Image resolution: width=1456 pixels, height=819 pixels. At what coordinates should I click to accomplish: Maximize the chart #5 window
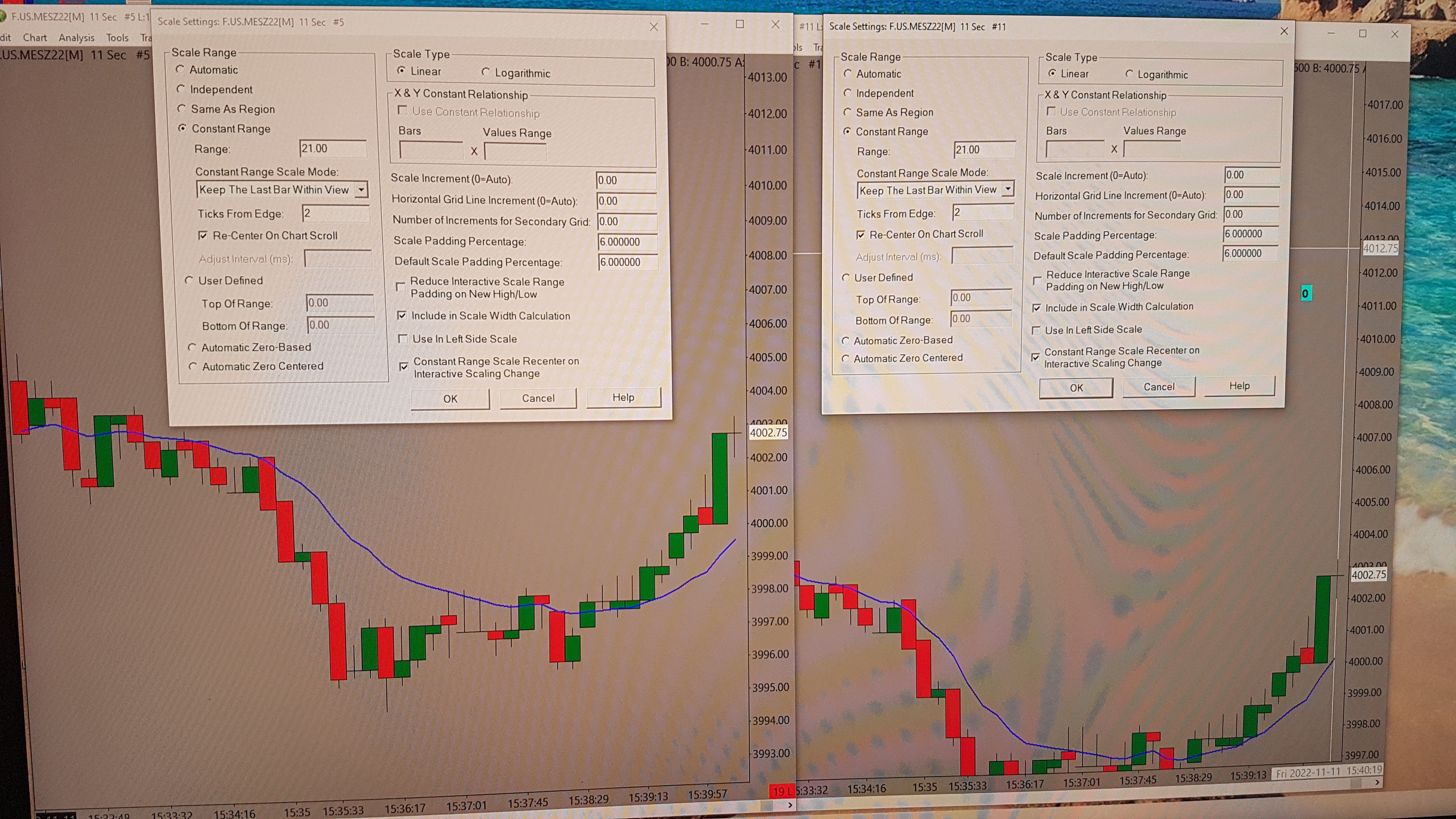click(x=739, y=24)
